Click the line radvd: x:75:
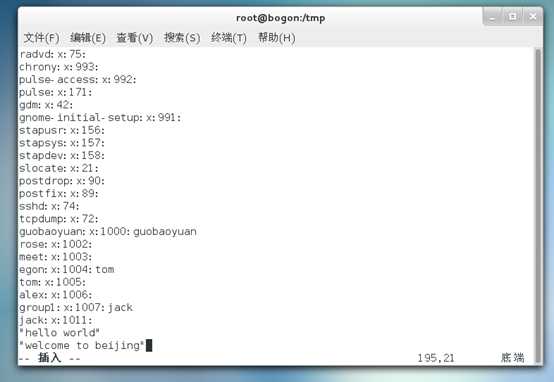554x382 pixels. [x=52, y=54]
